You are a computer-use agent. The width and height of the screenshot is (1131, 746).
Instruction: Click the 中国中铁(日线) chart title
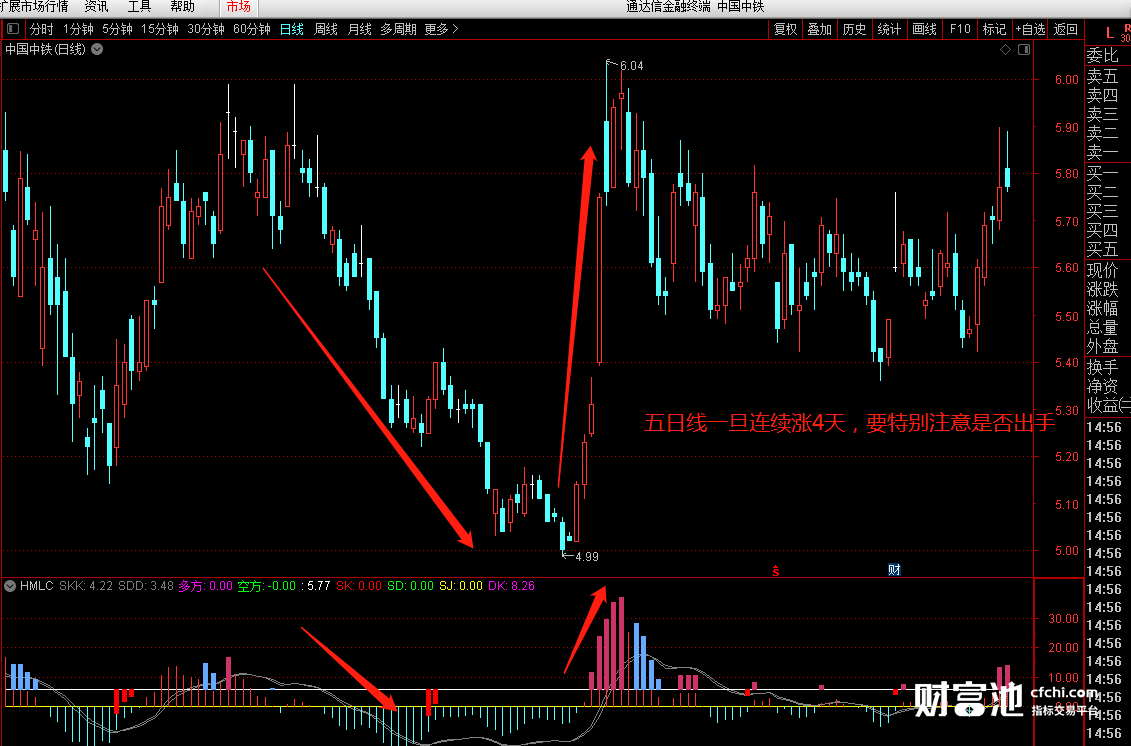(x=45, y=49)
